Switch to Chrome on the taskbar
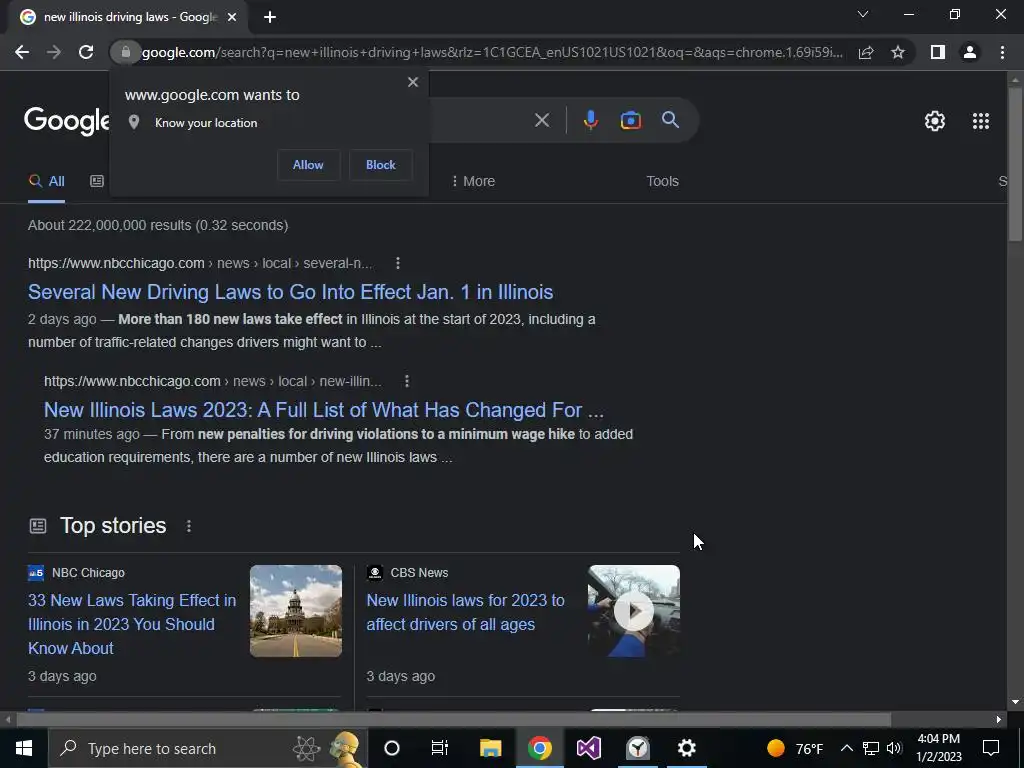 539,748
